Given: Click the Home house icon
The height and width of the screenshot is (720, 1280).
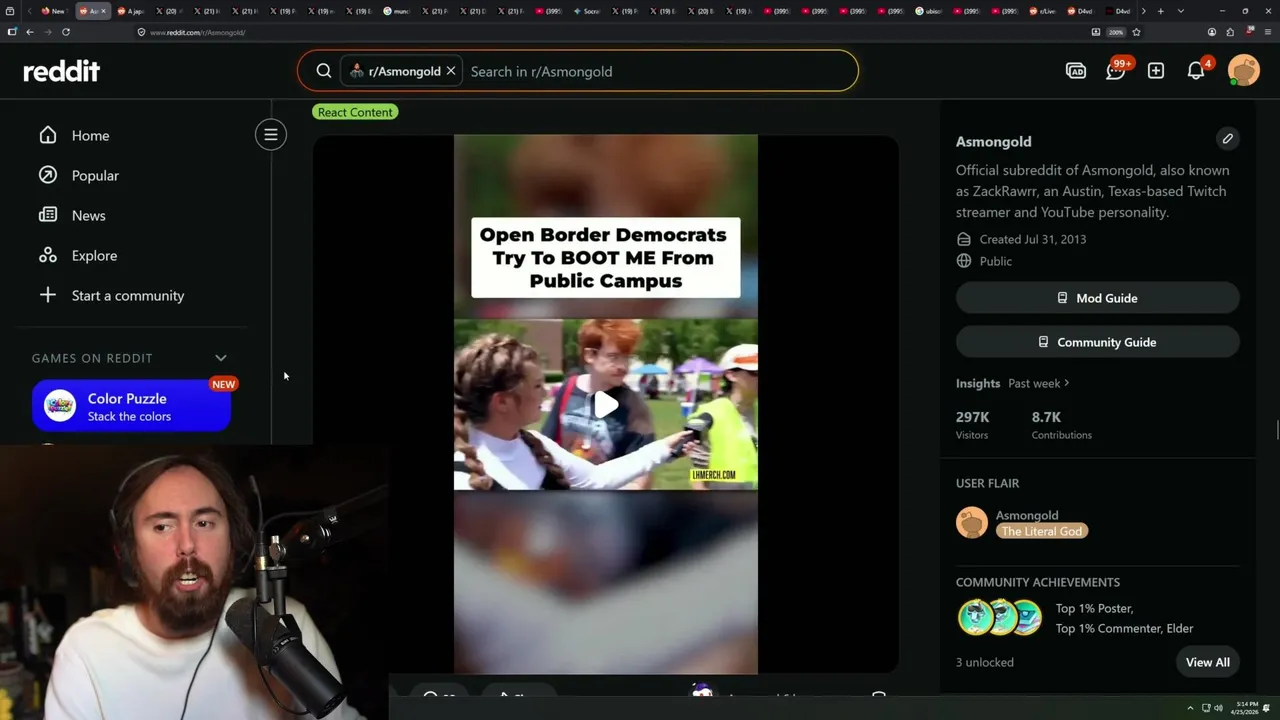Looking at the screenshot, I should pos(48,135).
